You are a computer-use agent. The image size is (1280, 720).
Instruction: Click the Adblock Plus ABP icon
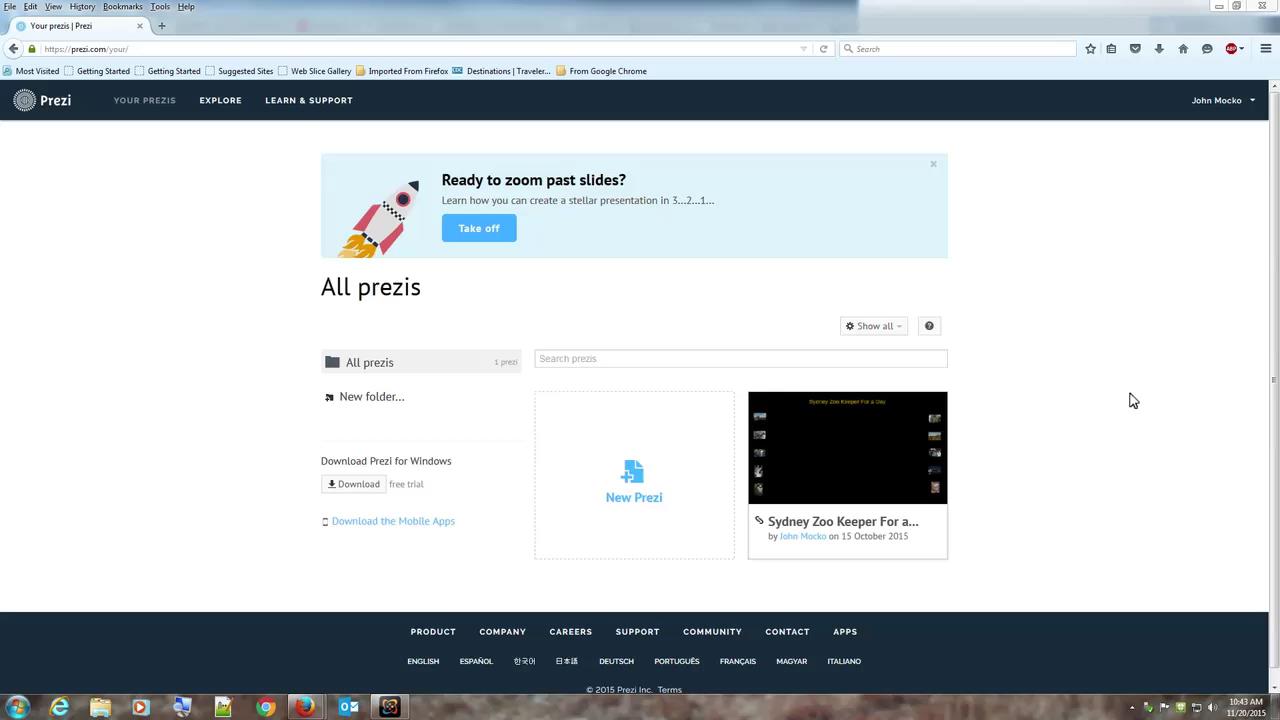1231,49
